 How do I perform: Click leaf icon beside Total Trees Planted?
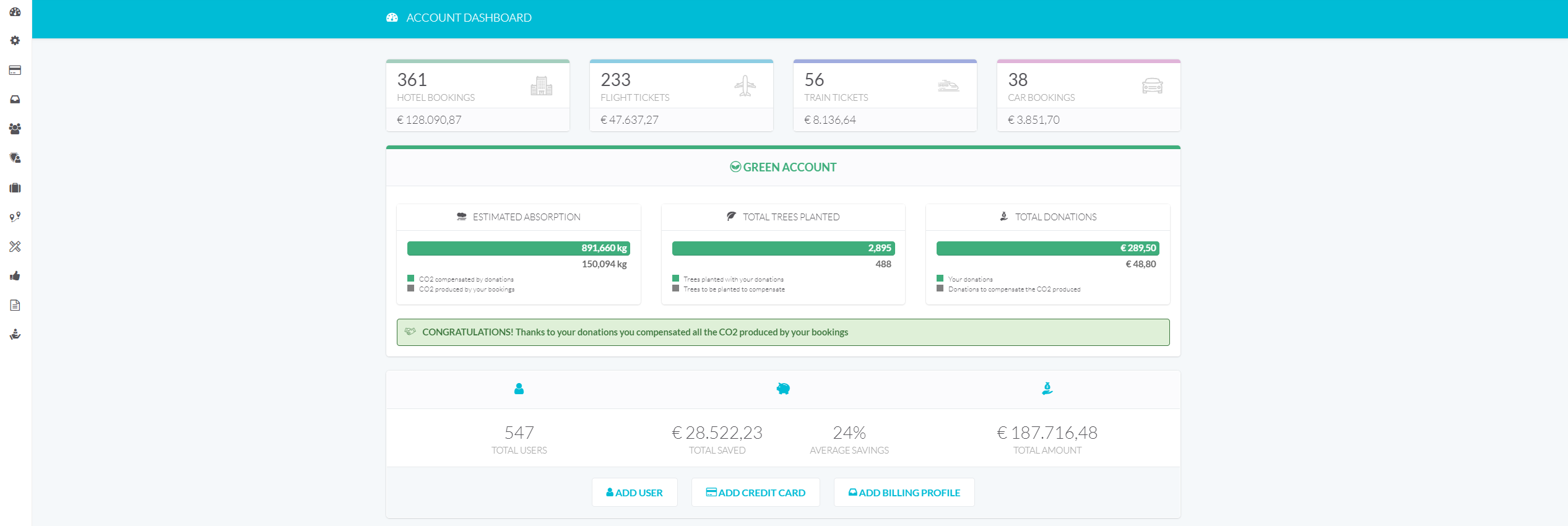(x=731, y=217)
